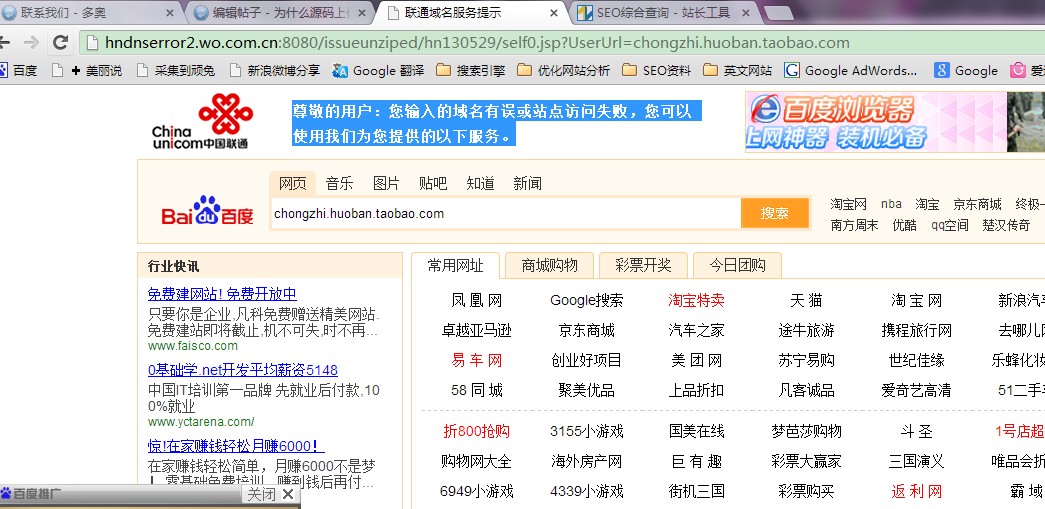Open the Google bookmark with blue icon
Screen dimensions: 1045x509
966,71
